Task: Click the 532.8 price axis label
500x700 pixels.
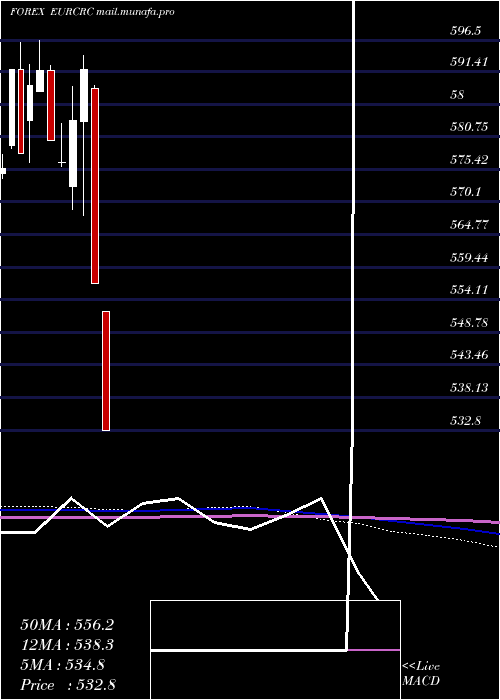Action: (x=465, y=420)
